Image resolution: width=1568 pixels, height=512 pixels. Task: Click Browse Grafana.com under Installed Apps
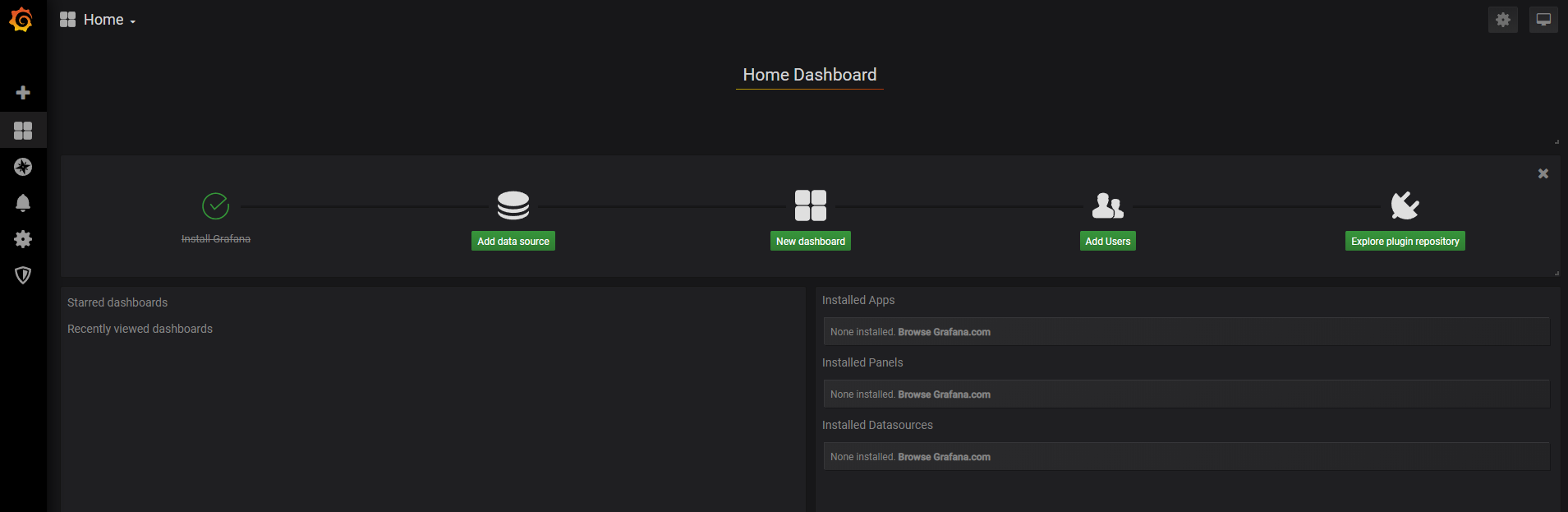point(944,332)
